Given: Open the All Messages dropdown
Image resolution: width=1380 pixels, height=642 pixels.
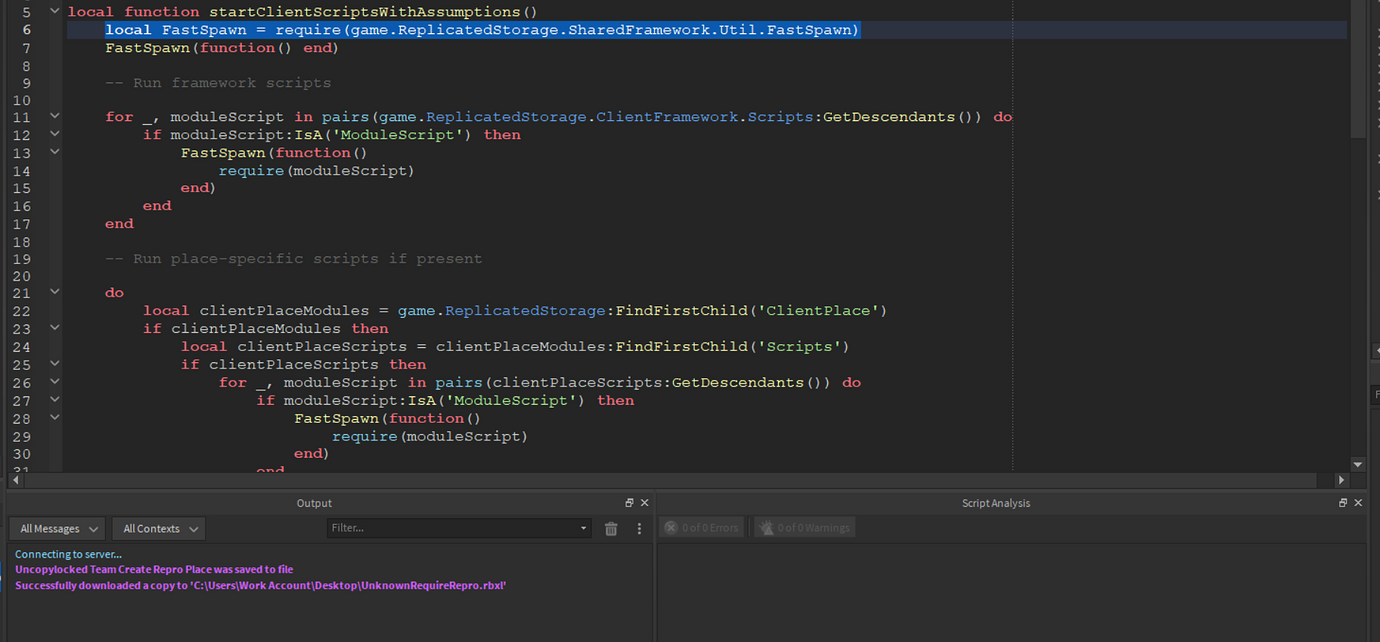Looking at the screenshot, I should pos(56,528).
